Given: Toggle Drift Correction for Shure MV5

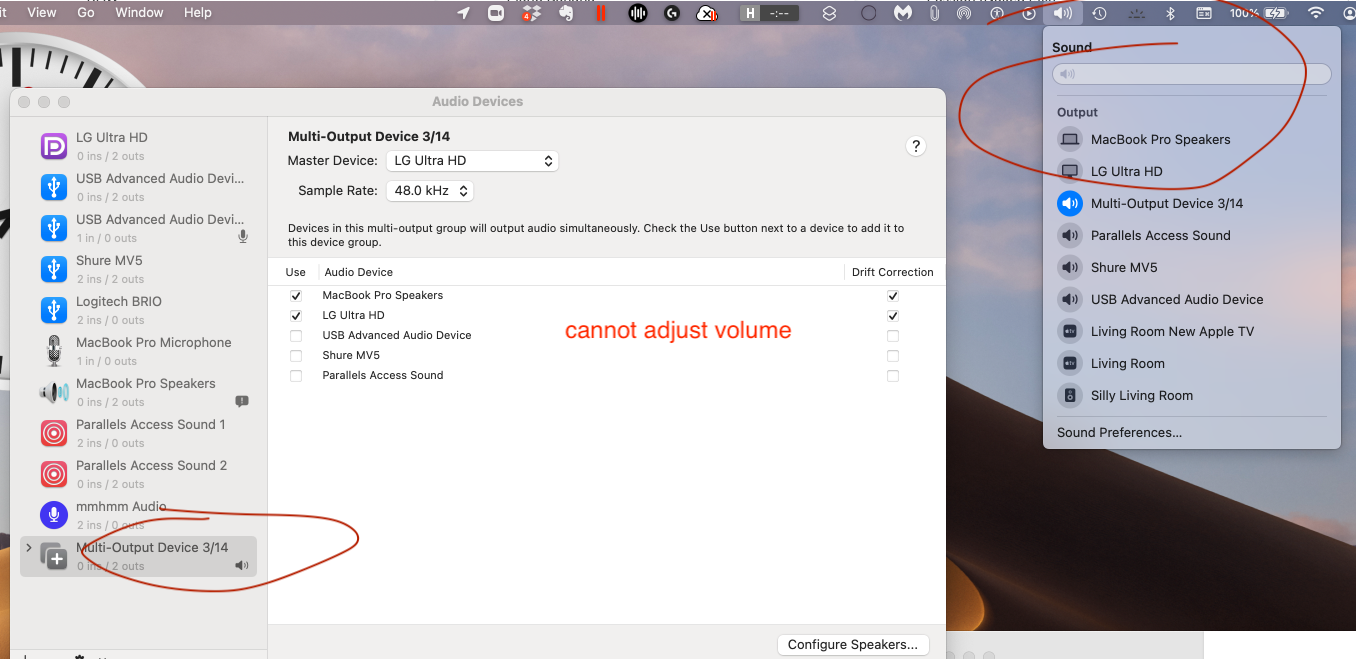Looking at the screenshot, I should pyautogui.click(x=893, y=356).
